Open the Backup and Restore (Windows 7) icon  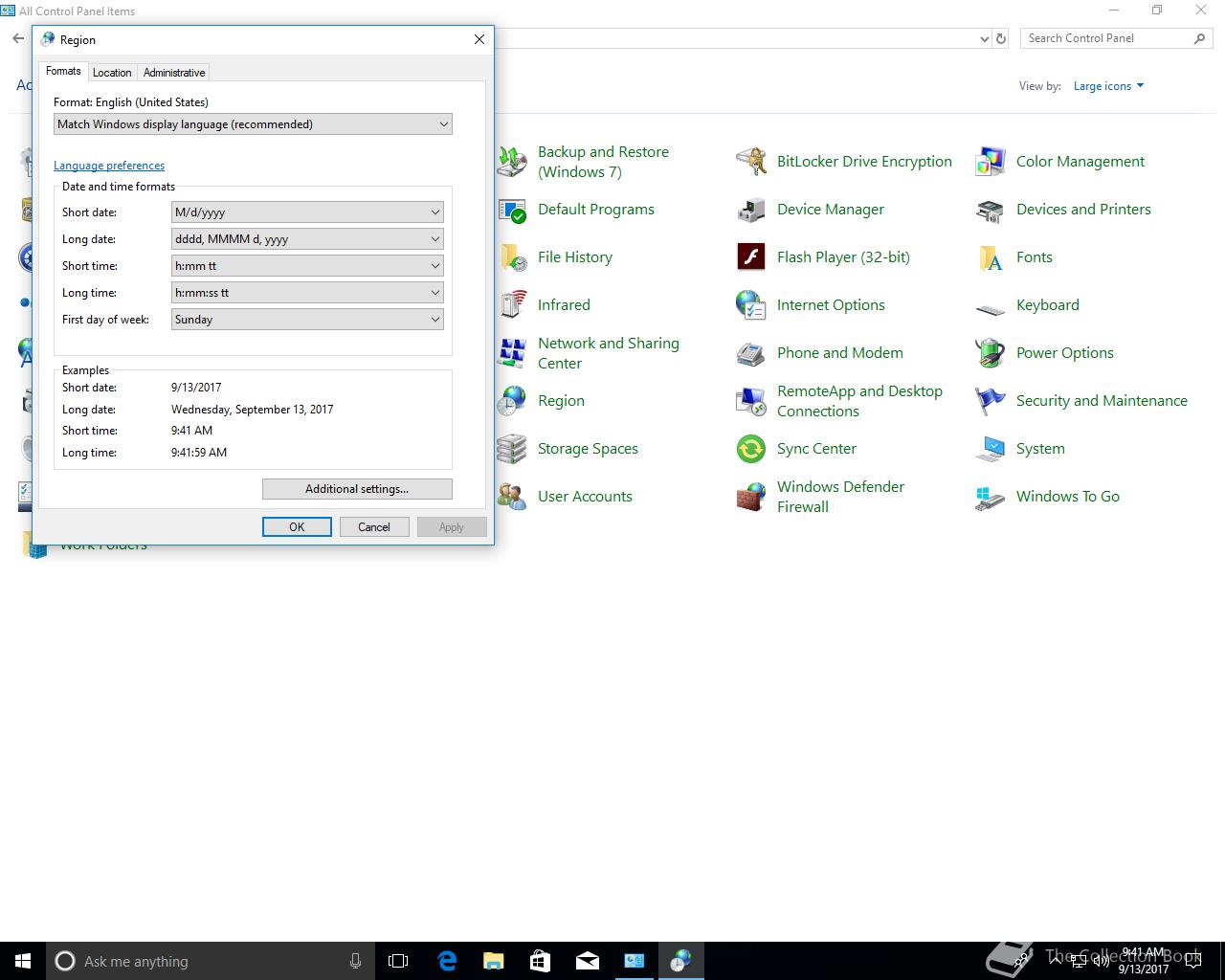point(512,162)
